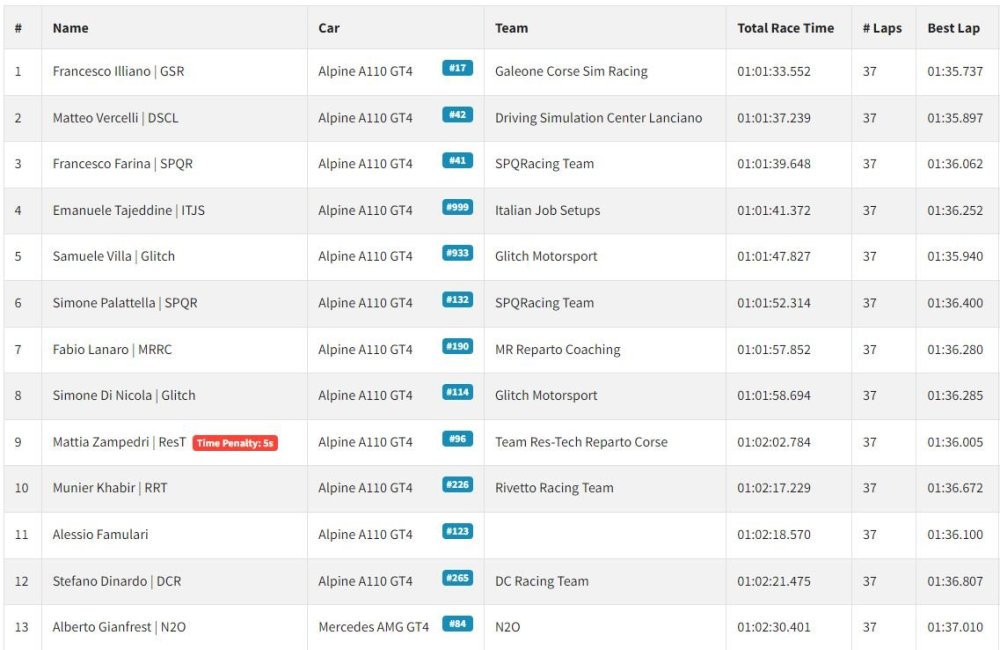Click team Team Res-Tech Reparto Corse
Screen dimensions: 1000x650
click(582, 442)
